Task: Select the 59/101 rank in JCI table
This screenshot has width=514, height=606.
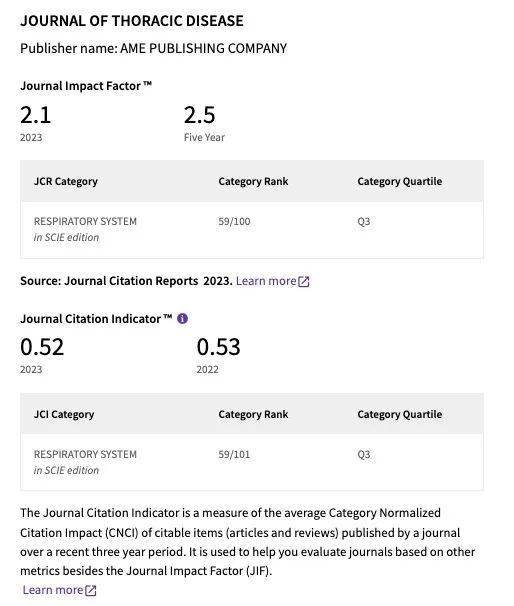Action: point(234,454)
